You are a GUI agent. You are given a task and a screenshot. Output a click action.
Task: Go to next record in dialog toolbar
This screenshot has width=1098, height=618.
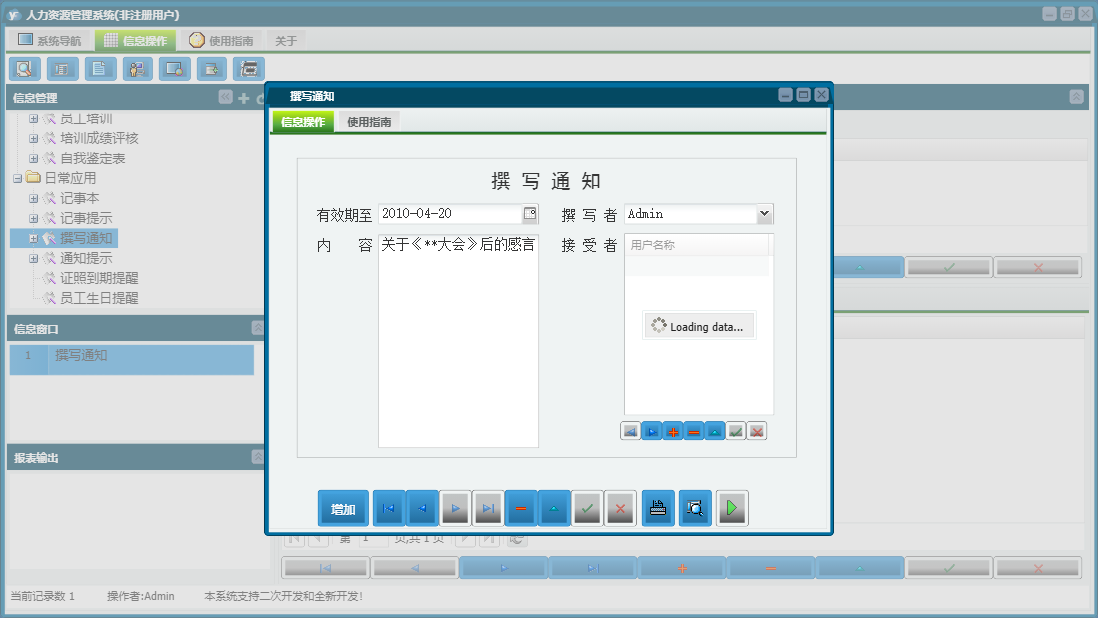[x=455, y=508]
